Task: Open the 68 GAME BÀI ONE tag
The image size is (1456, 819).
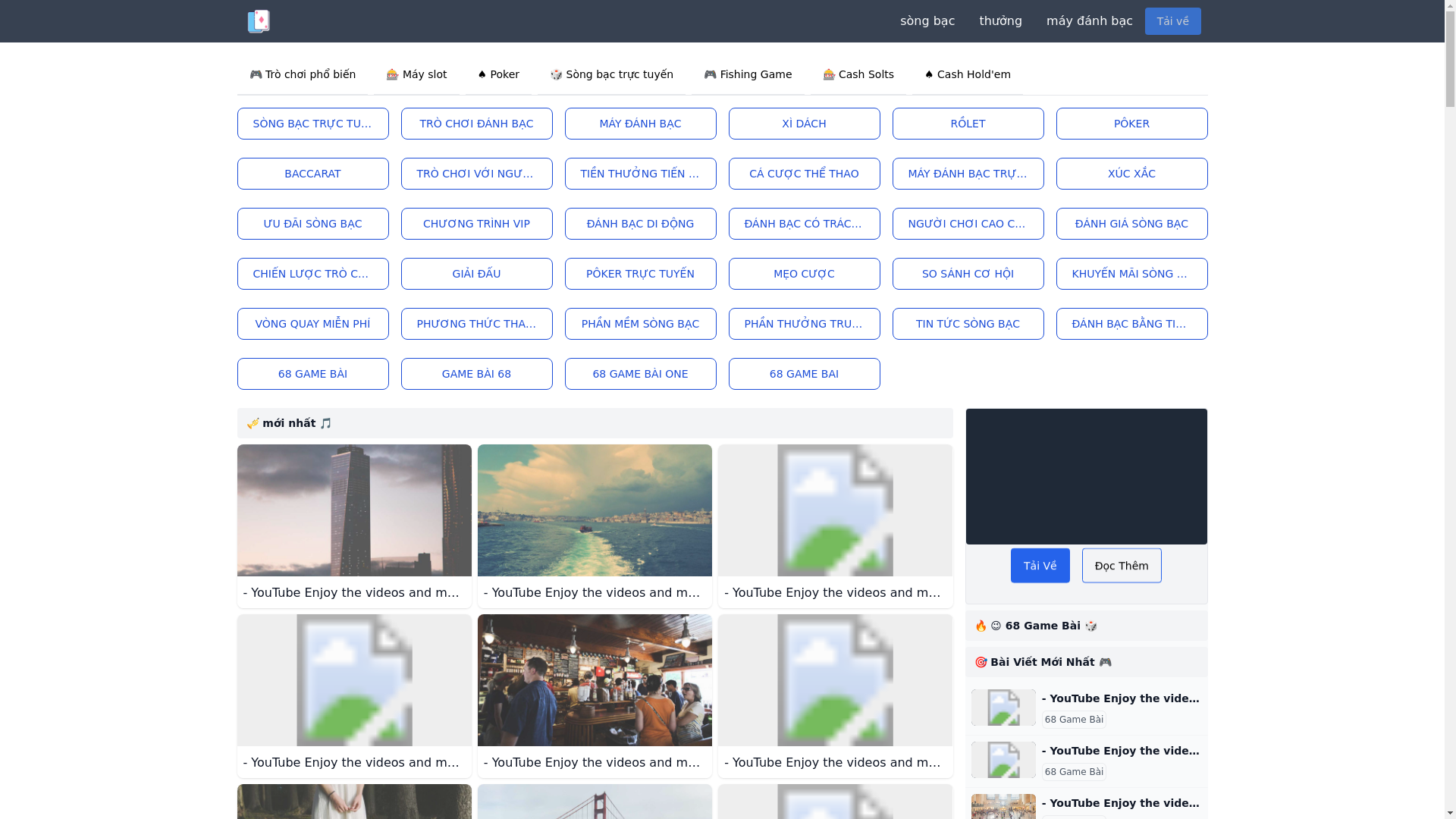Action: 640,374
